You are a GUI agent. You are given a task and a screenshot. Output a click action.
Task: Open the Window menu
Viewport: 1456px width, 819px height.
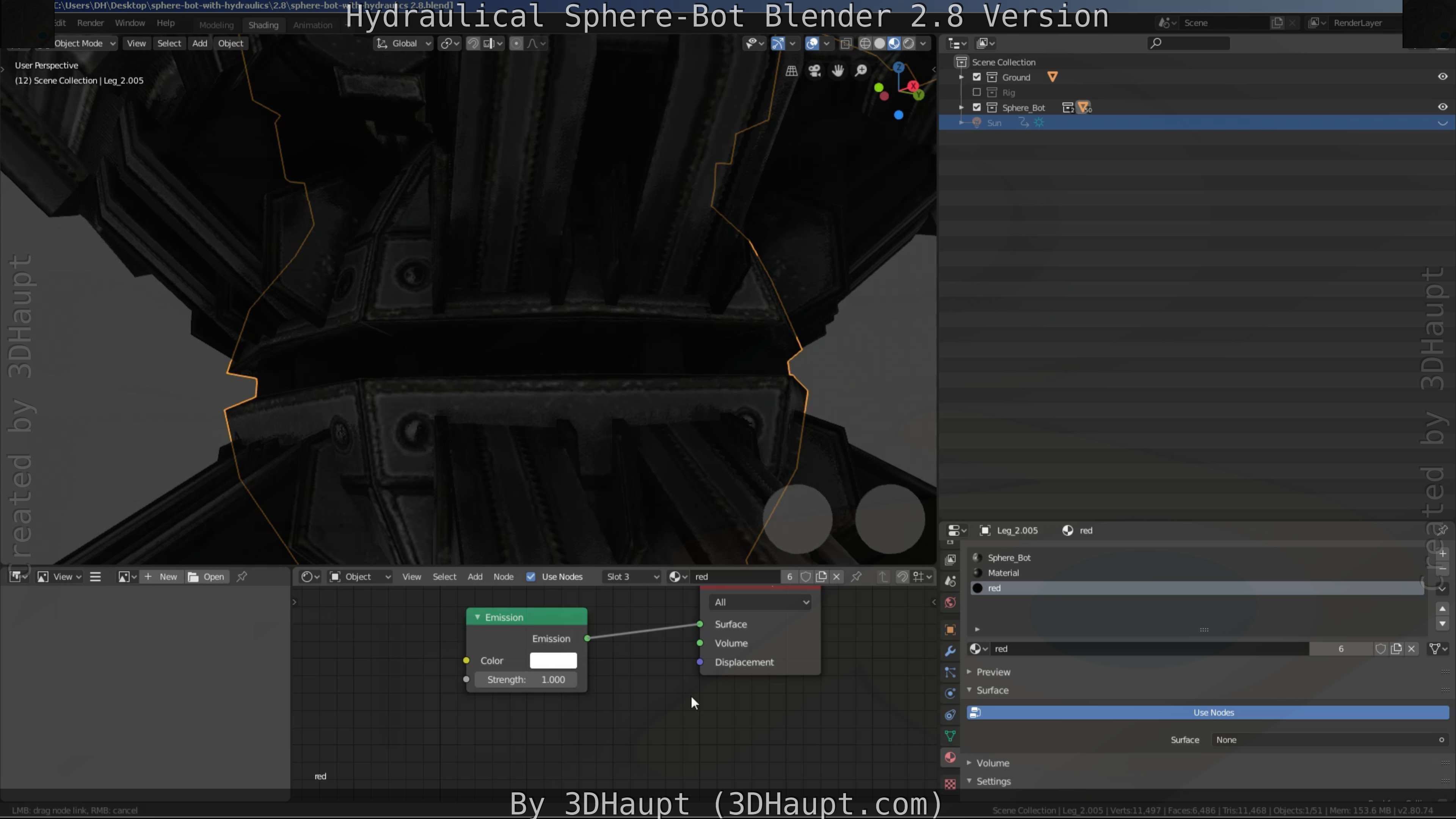pos(130,23)
